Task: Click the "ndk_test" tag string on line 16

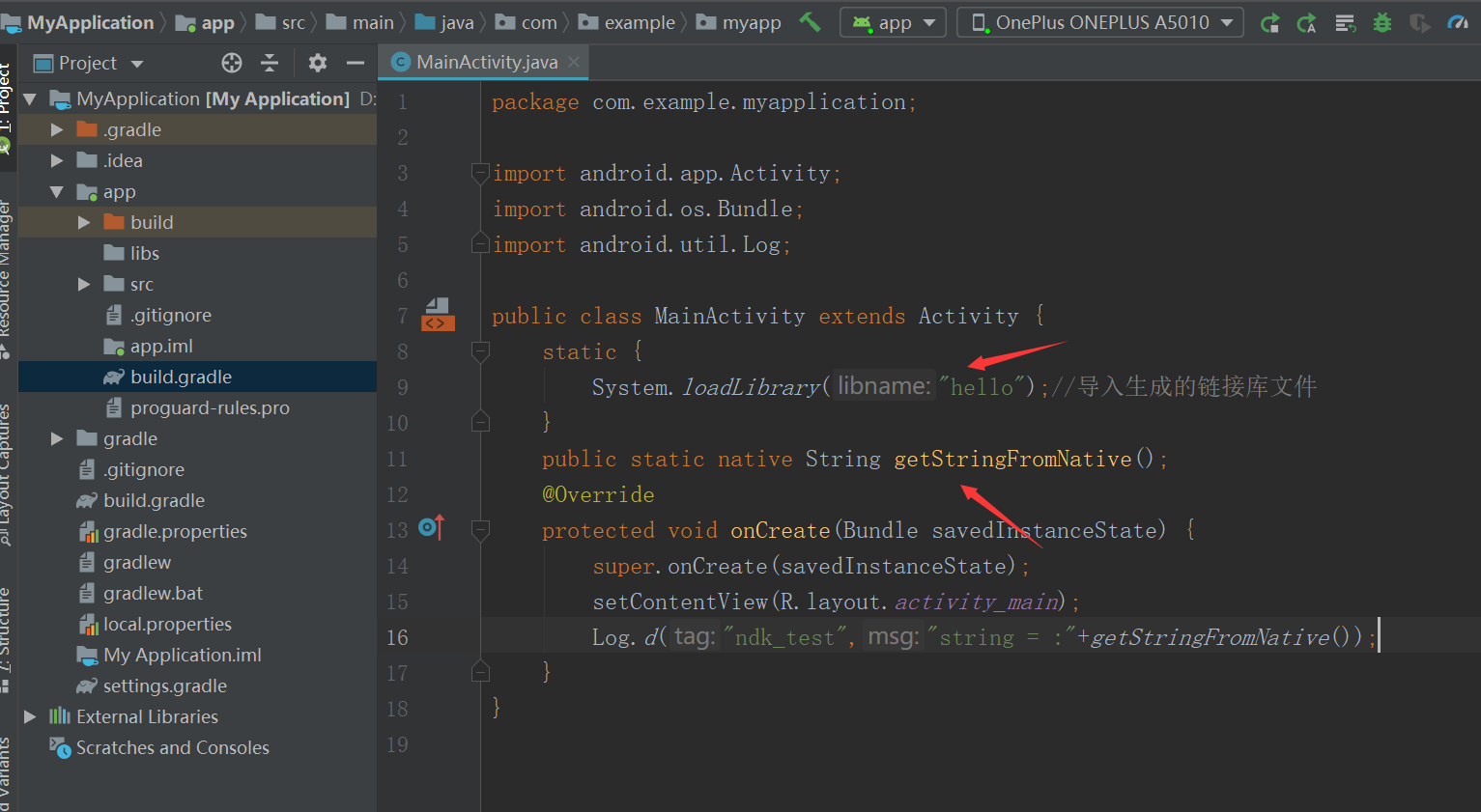Action: [783, 637]
